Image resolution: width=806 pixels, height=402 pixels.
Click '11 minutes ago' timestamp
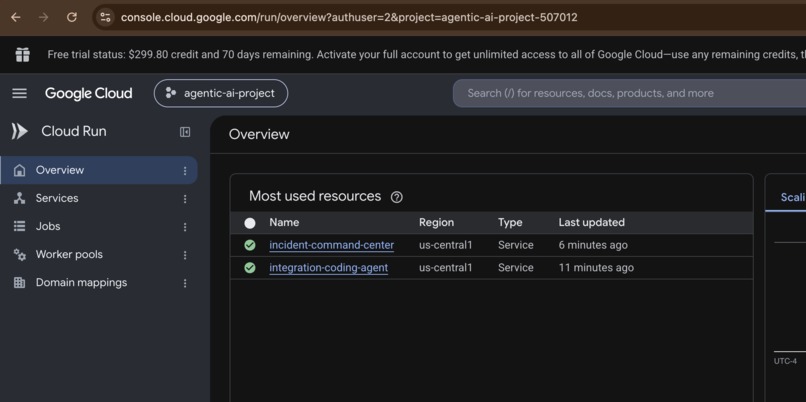[x=596, y=268]
